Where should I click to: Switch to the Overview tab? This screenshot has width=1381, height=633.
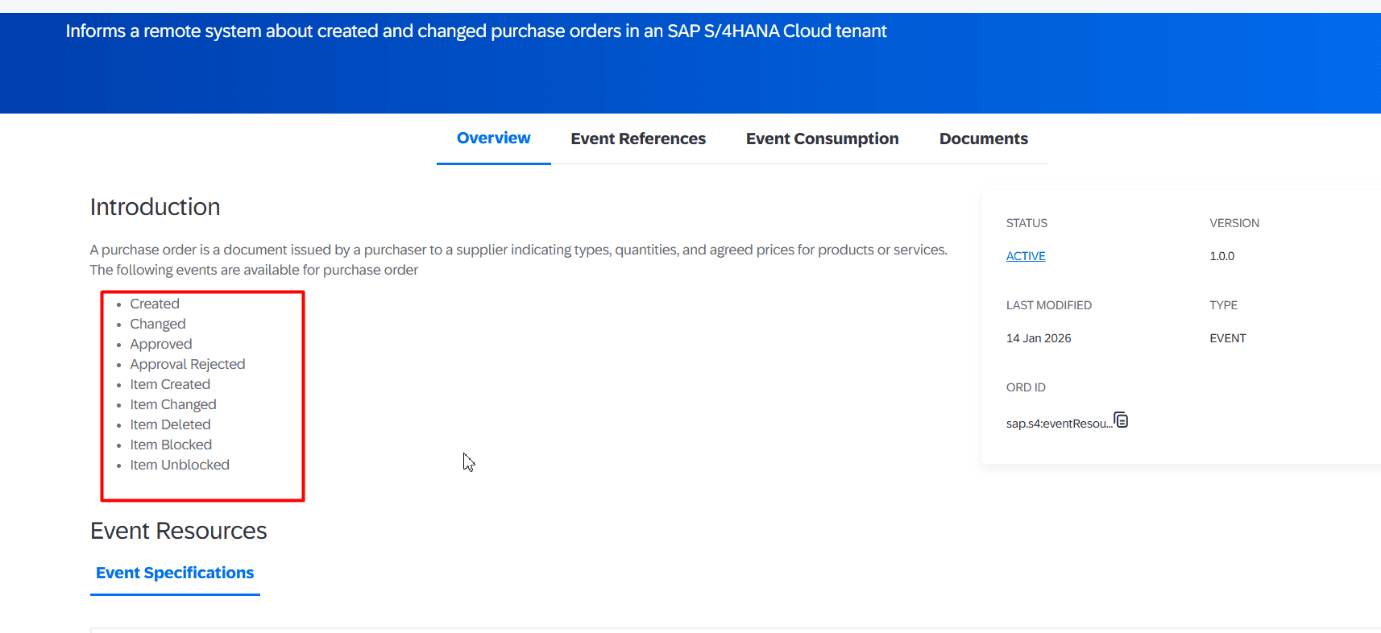click(493, 138)
